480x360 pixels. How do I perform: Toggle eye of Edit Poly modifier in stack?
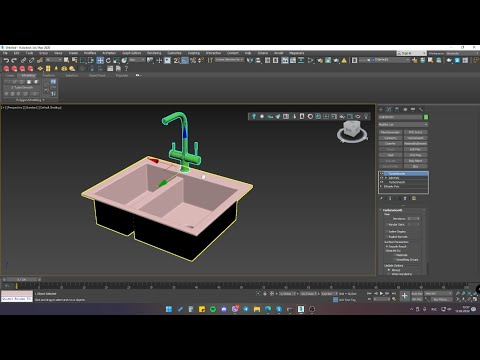tap(382, 178)
